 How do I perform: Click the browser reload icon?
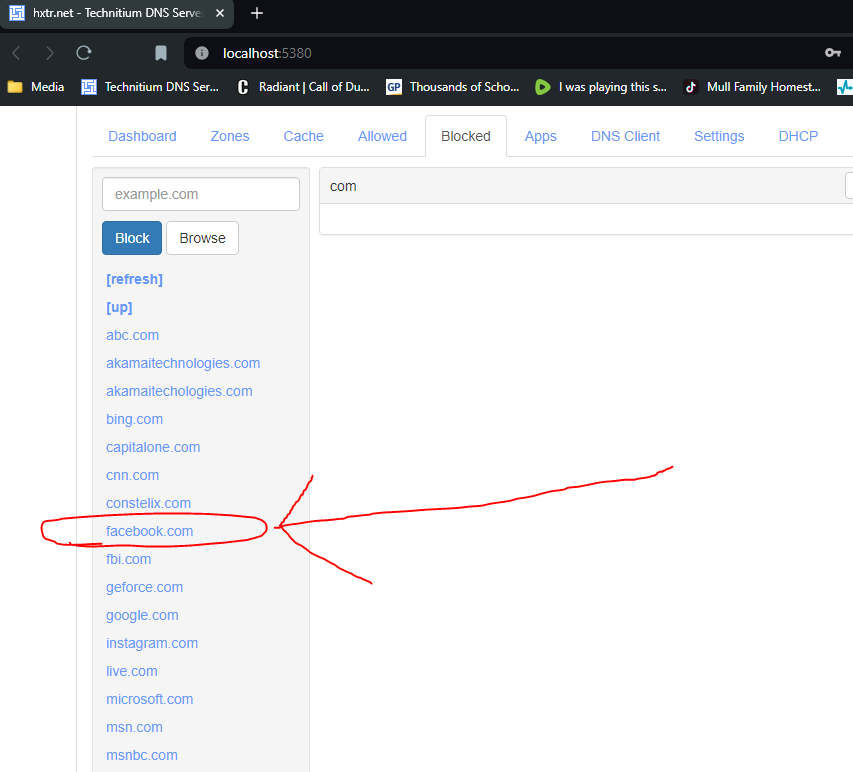pyautogui.click(x=83, y=53)
